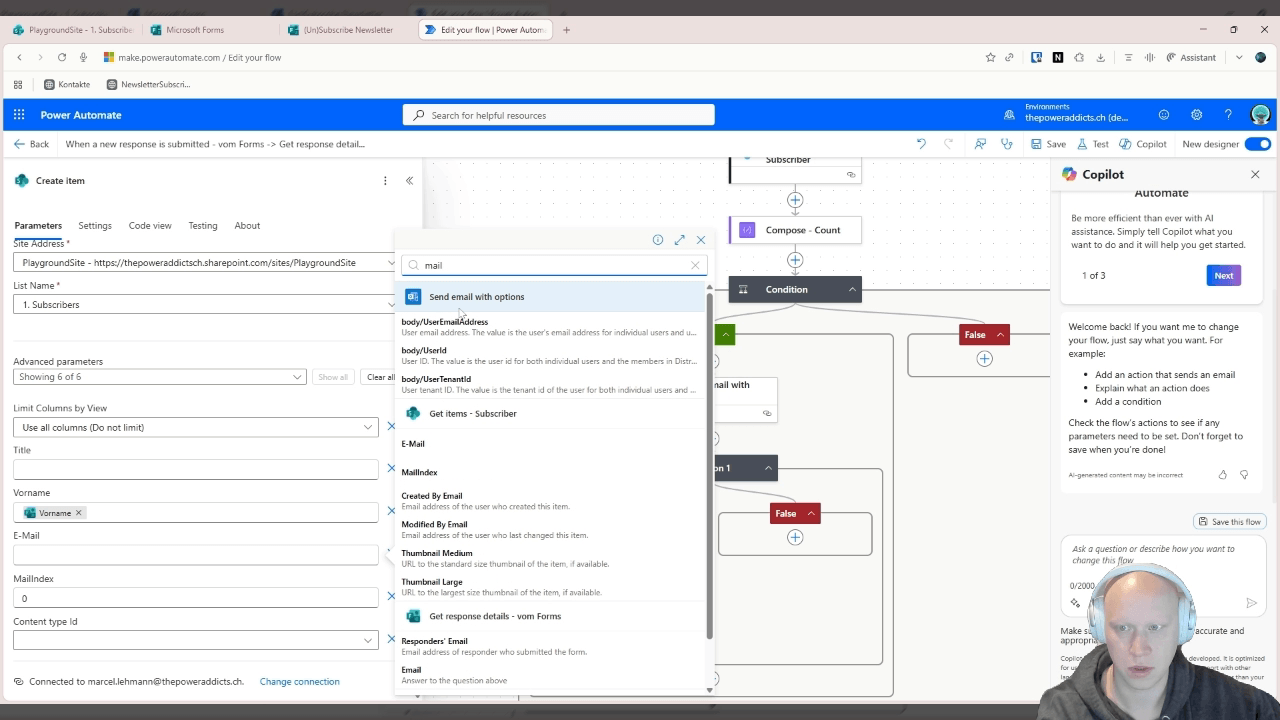Open Copilot from the toolbar

pos(1143,144)
